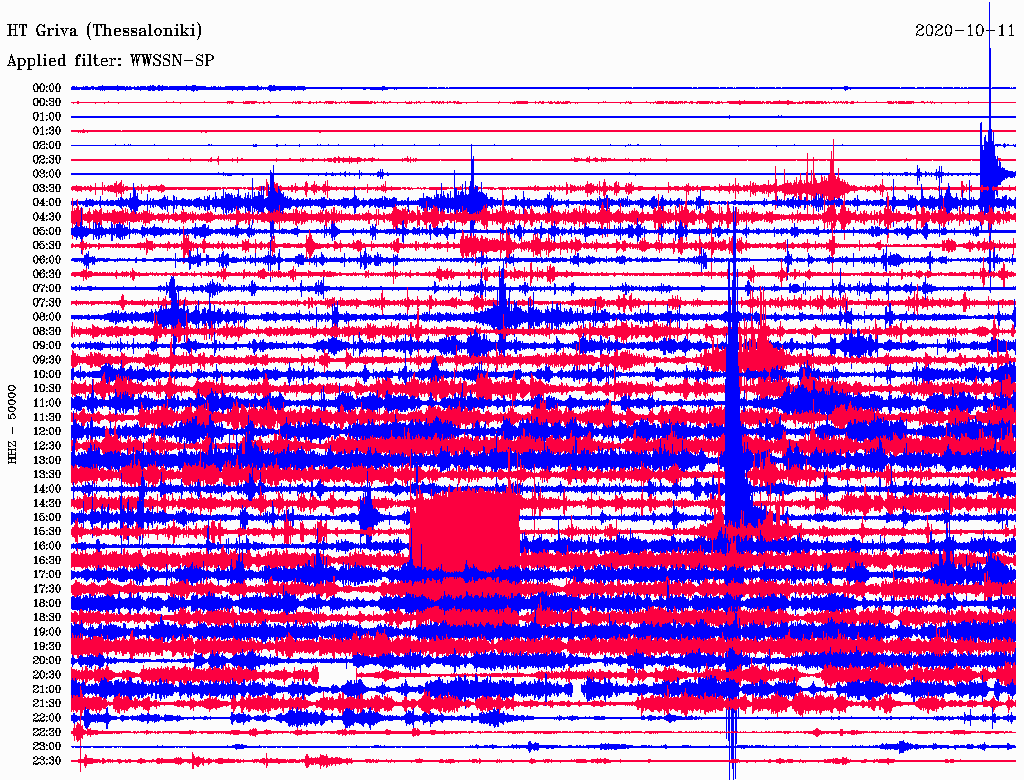The width and height of the screenshot is (1024, 780).
Task: Select the 21:30 time label
Action: [x=47, y=704]
